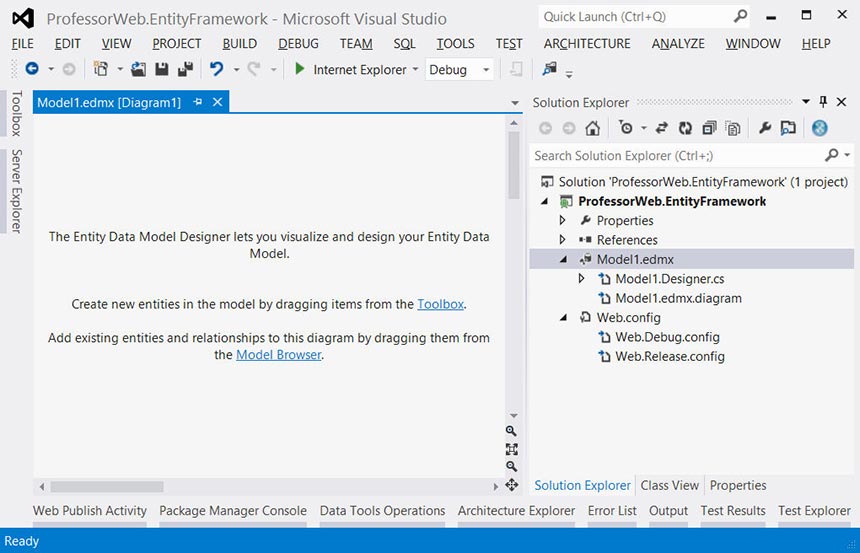Screen dimensions: 860x553
Task: Open the toolbar overflow options arrow
Action: click(x=569, y=74)
